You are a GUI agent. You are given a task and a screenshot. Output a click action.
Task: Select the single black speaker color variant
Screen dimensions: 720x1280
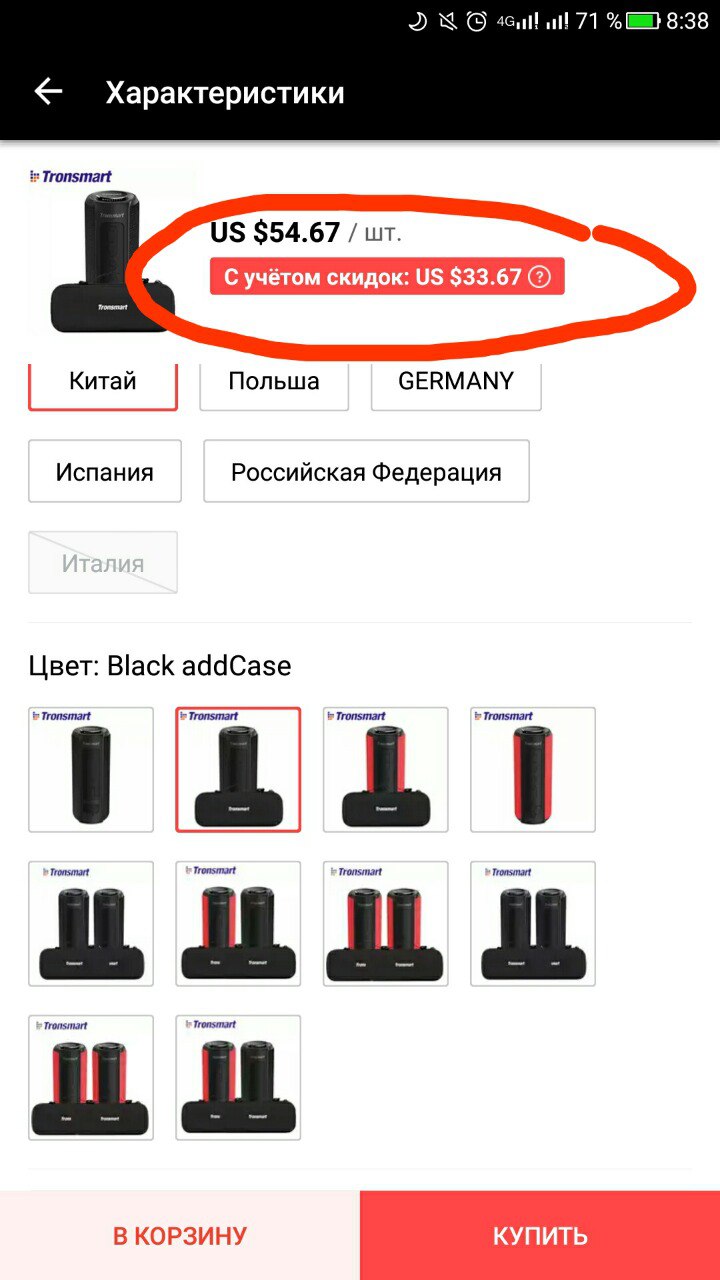click(91, 770)
